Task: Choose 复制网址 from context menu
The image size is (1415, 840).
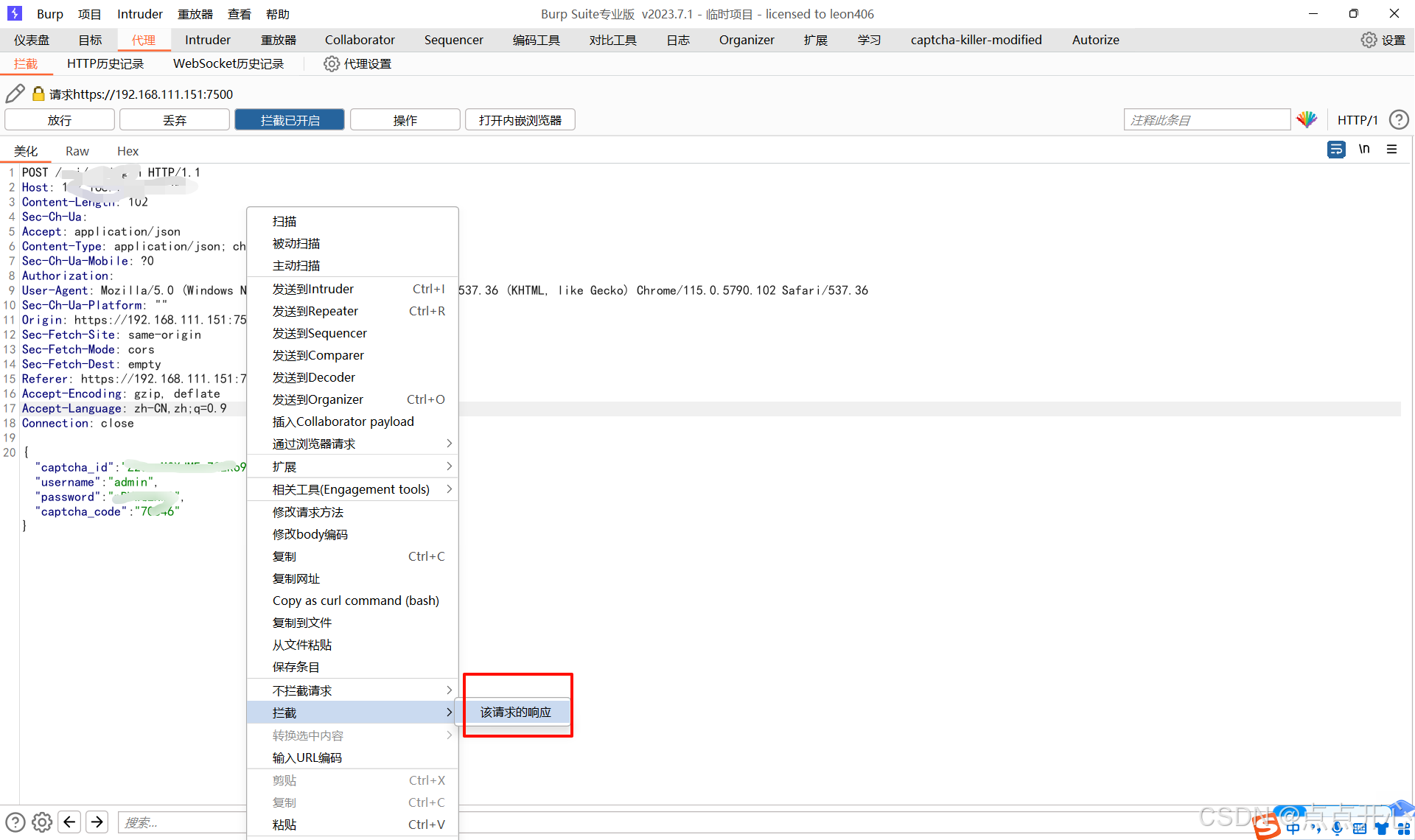Action: pyautogui.click(x=352, y=578)
